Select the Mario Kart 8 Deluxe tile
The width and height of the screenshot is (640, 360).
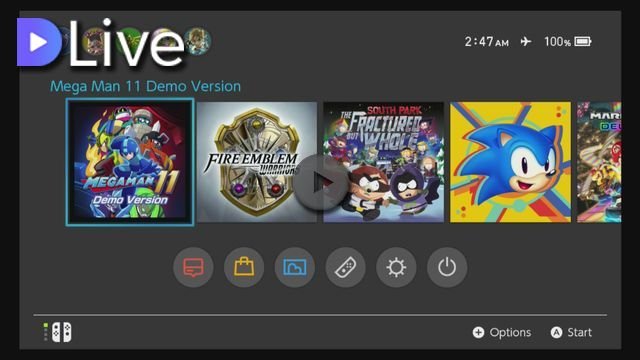[x=599, y=162]
